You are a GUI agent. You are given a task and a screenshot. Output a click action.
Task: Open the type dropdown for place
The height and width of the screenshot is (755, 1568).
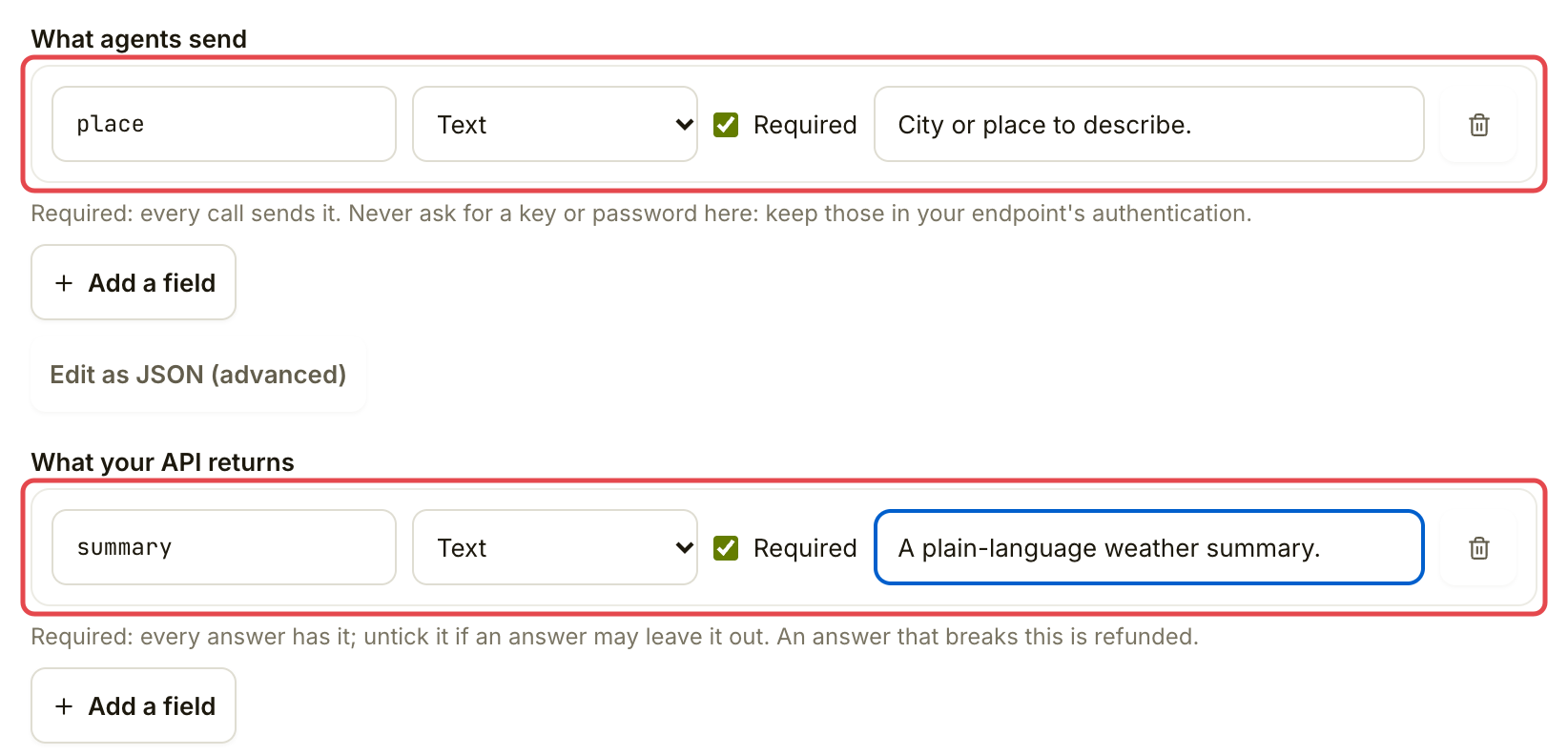pos(555,125)
